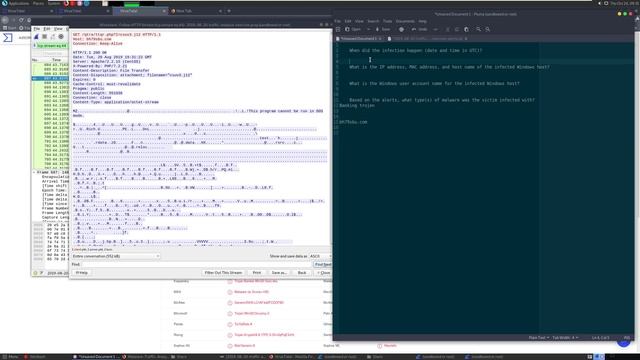
Task: Click the Pluma taskbar entry Unsaved Document 1
Action: pyautogui.click(x=96, y=357)
